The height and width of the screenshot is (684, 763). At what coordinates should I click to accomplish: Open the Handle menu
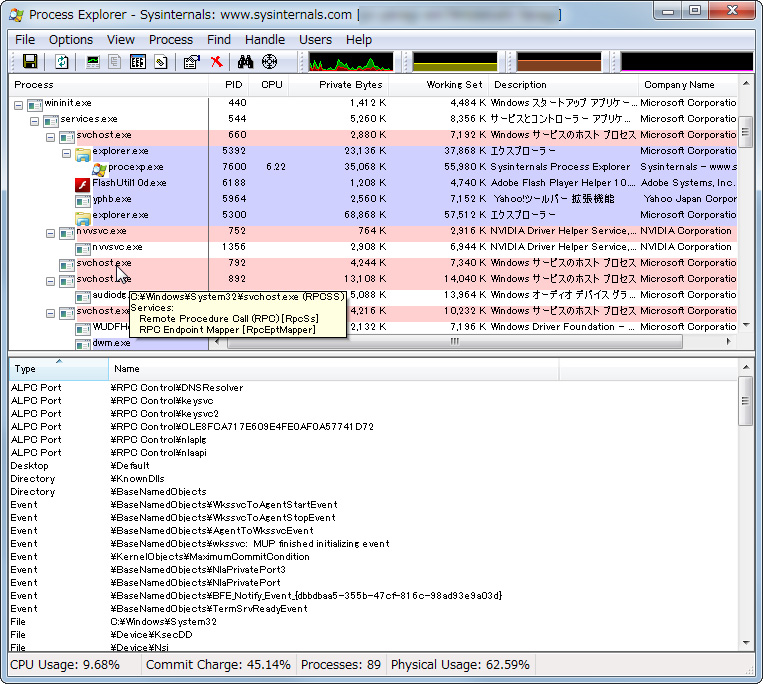click(x=265, y=39)
